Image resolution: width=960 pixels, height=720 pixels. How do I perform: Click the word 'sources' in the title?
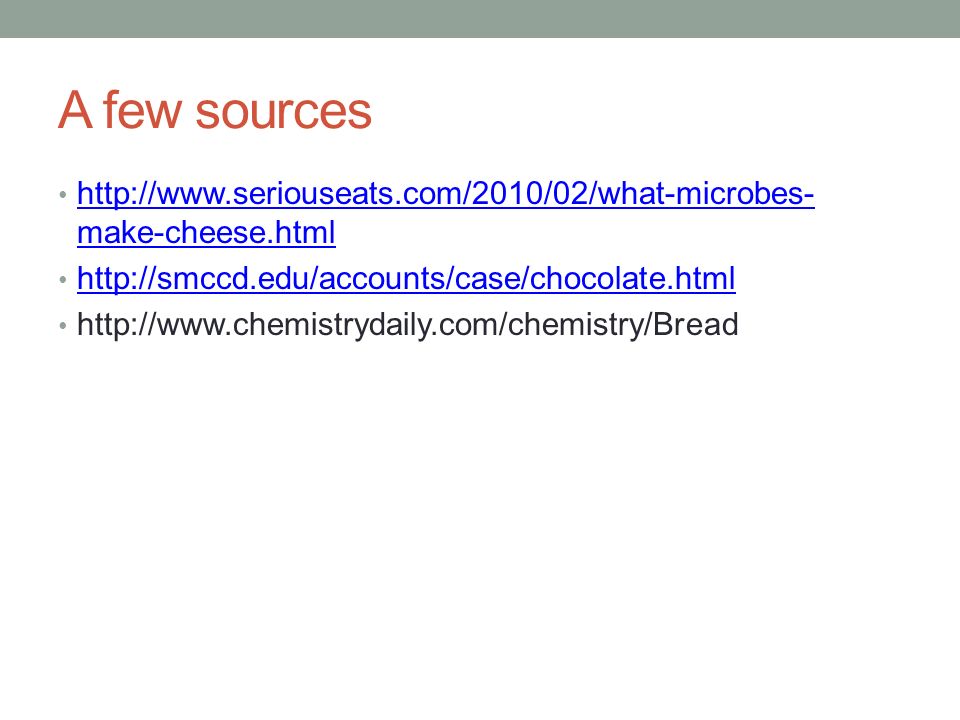pyautogui.click(x=283, y=112)
